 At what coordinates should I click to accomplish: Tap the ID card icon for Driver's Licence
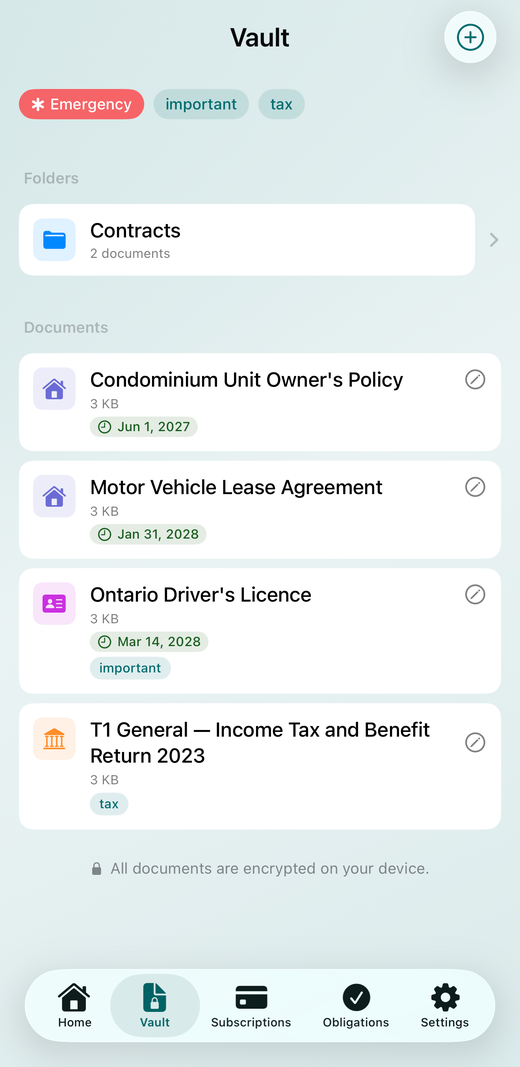click(54, 604)
